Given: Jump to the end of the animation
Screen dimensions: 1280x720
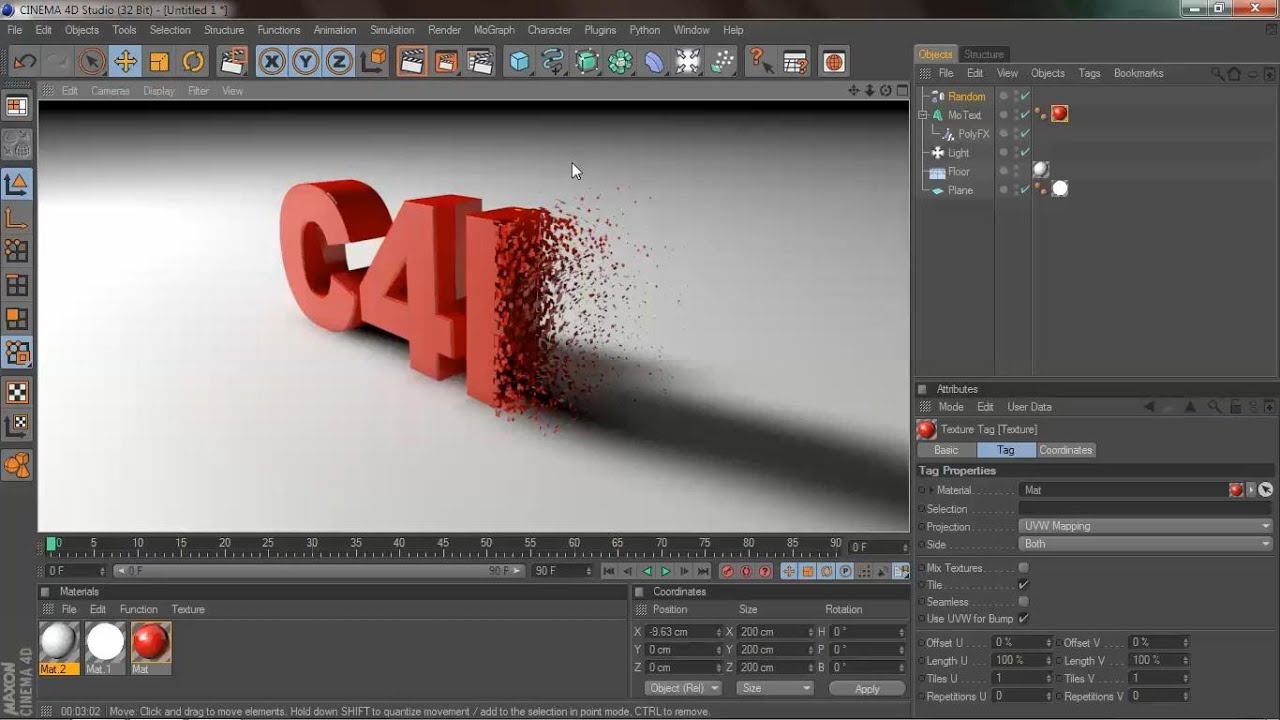Looking at the screenshot, I should [x=703, y=571].
